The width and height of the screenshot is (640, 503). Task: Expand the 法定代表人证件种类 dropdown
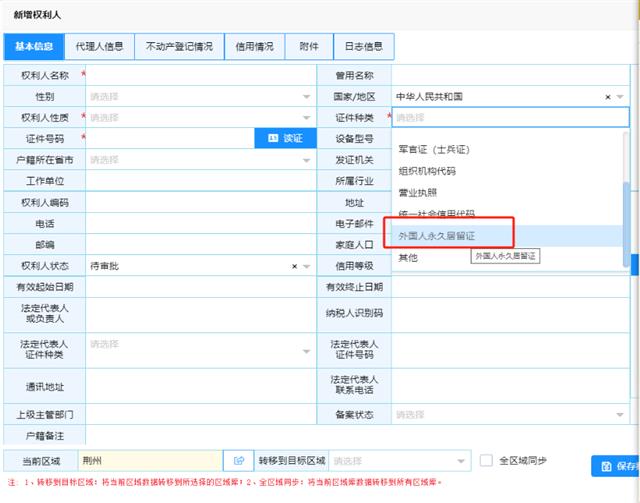[200, 344]
